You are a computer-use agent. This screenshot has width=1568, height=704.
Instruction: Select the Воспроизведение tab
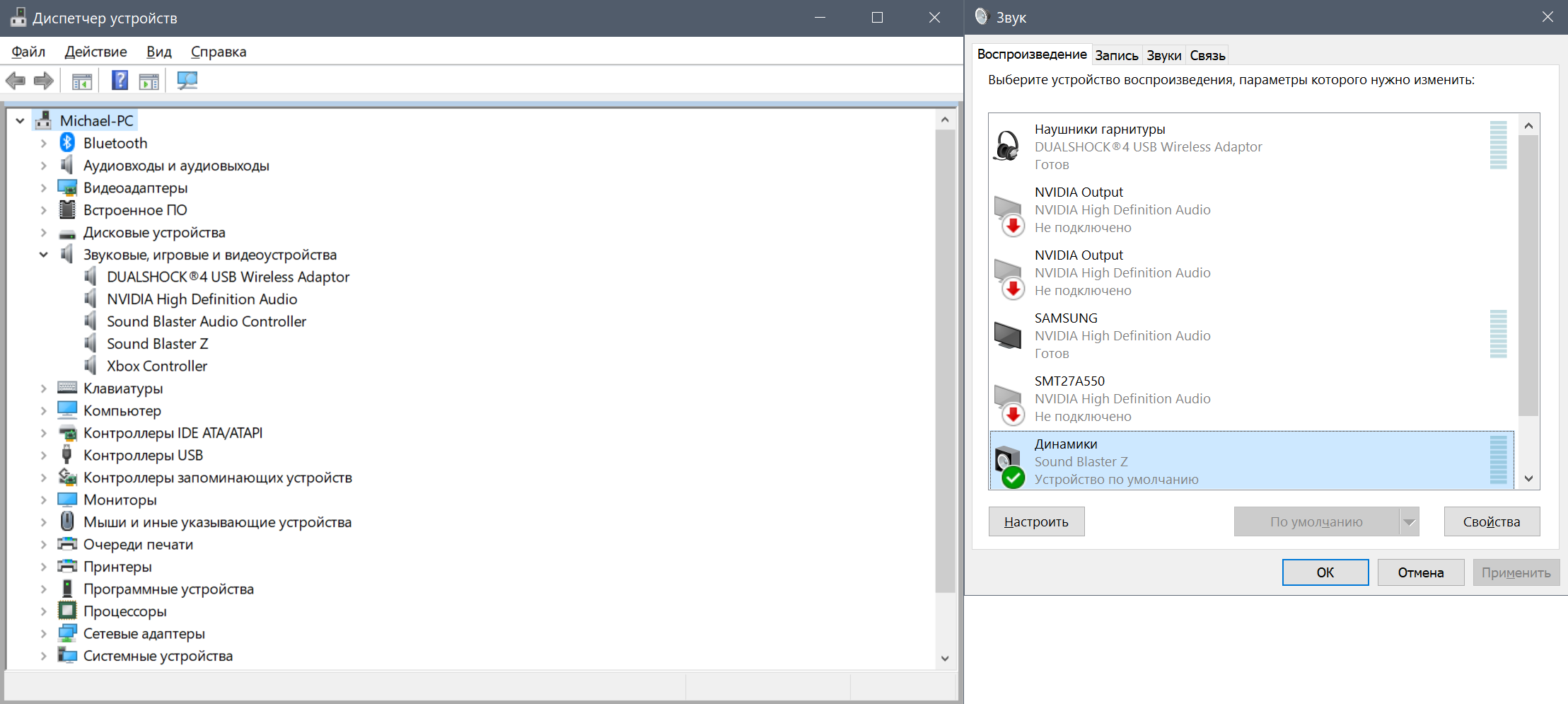(1032, 54)
